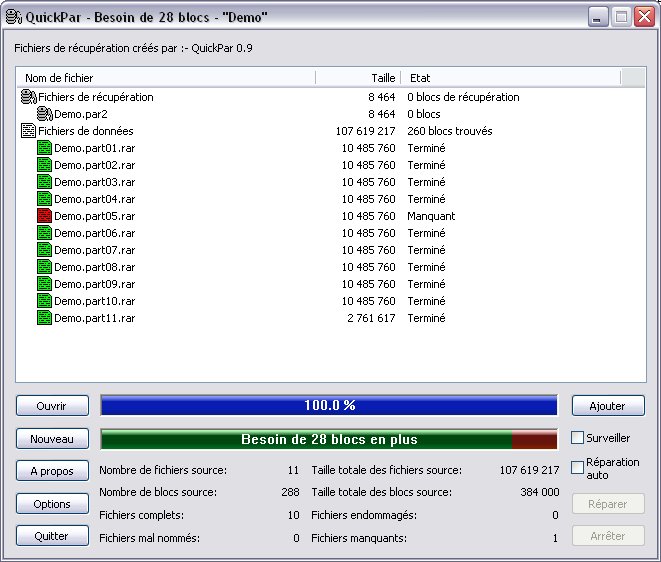Select the Demo.part04.rar file name
The image size is (661, 562).
94,199
